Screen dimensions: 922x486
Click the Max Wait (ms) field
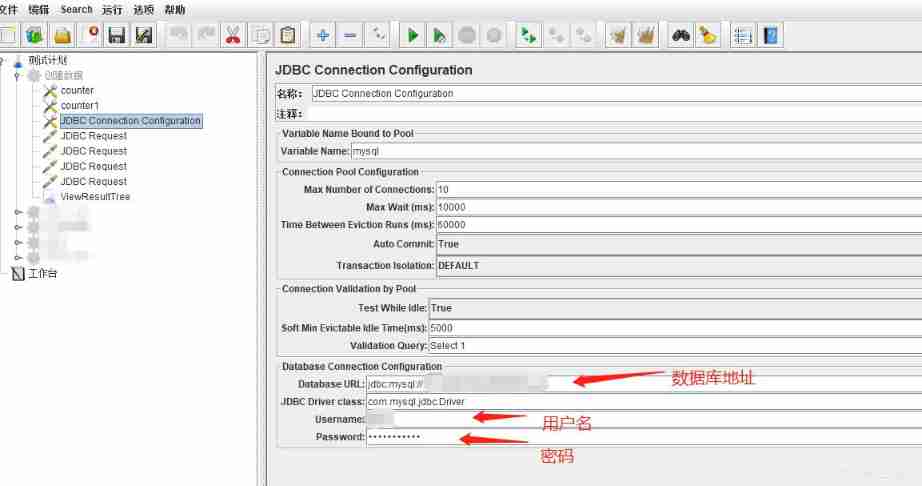[x=679, y=207]
